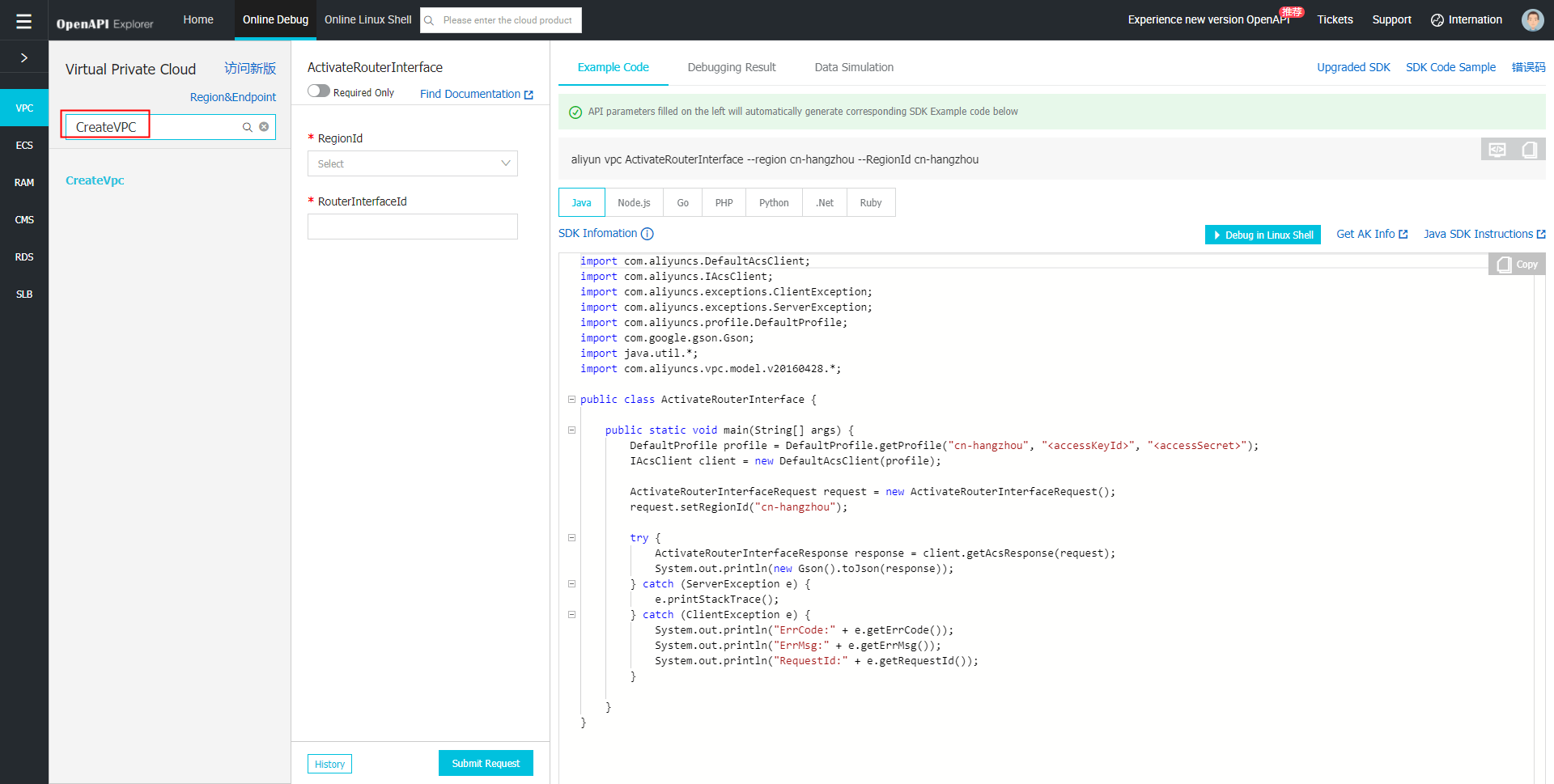Collapse the public class code block
Viewport: 1554px width, 784px height.
tap(571, 399)
